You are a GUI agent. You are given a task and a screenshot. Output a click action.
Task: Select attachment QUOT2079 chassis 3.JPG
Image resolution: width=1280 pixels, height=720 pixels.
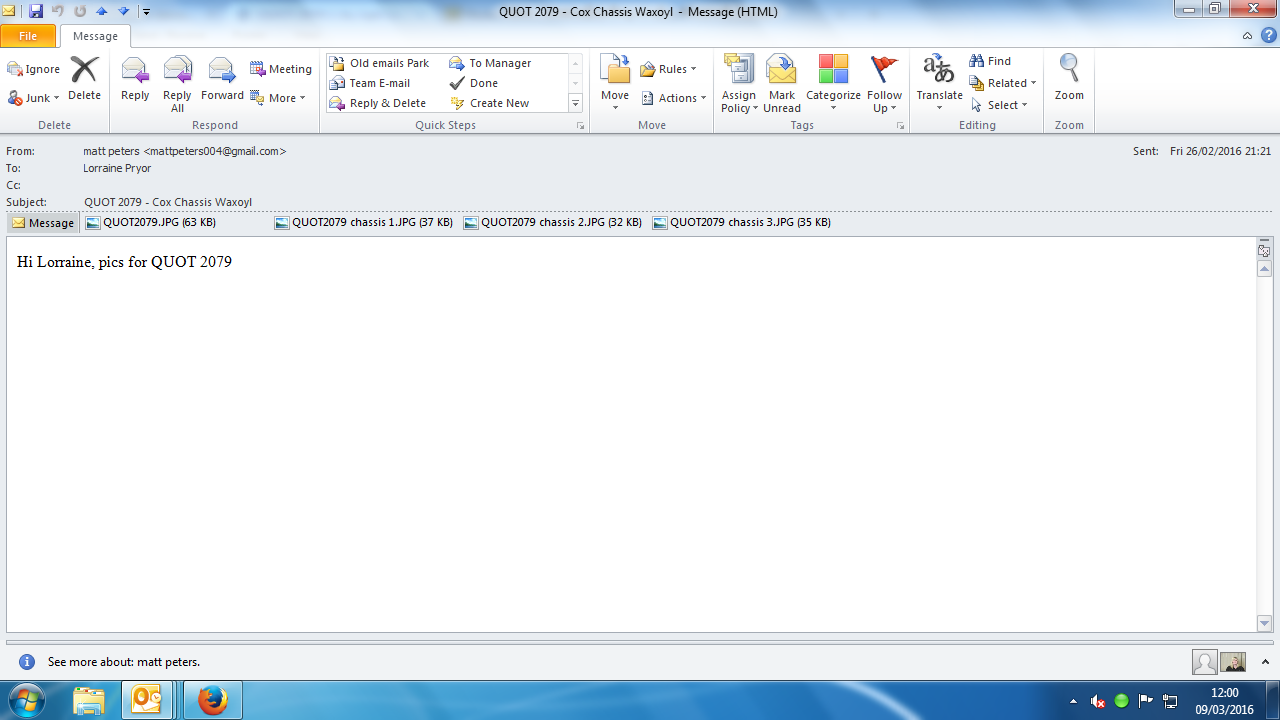tap(742, 223)
